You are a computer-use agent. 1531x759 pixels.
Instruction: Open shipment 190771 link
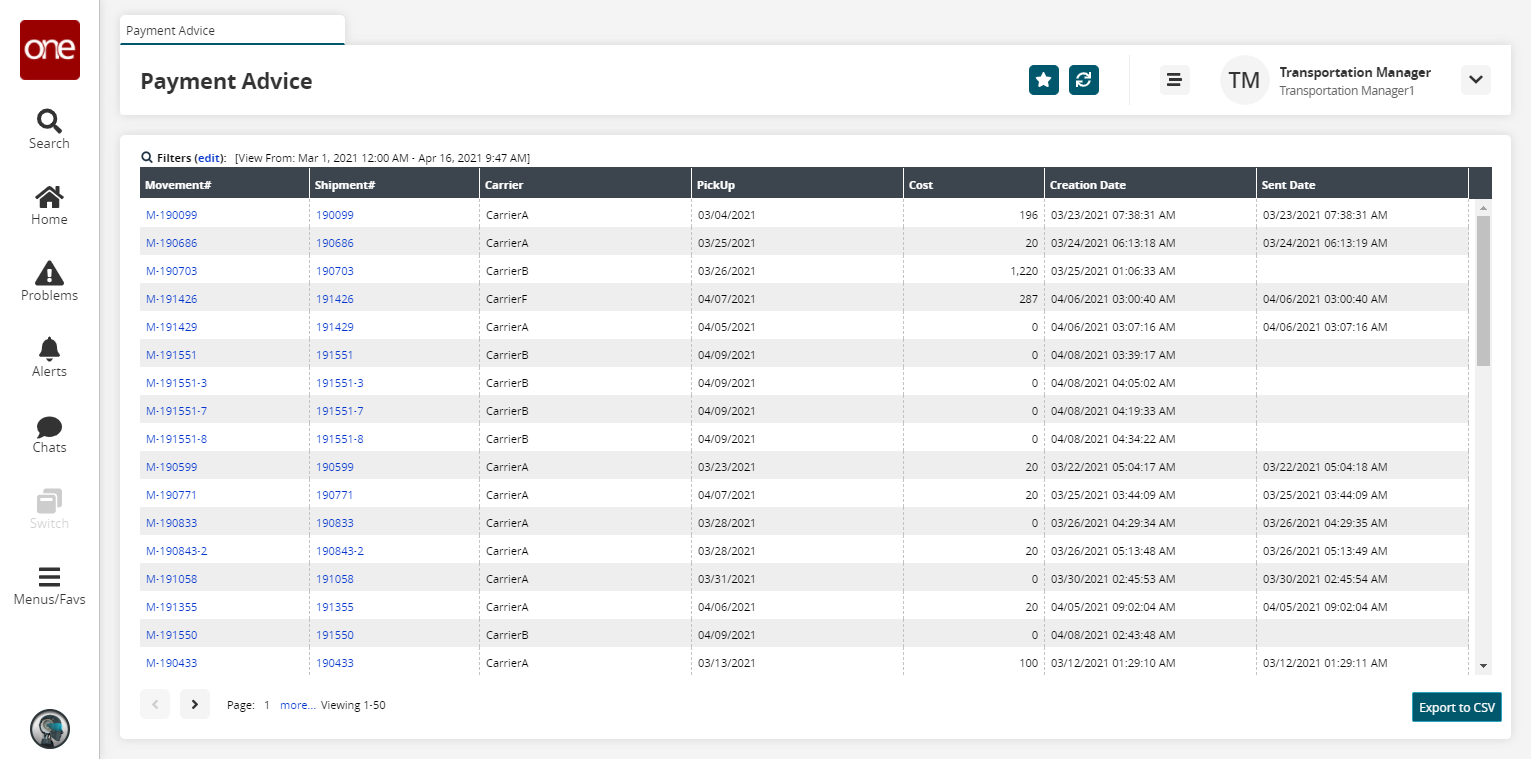(335, 495)
